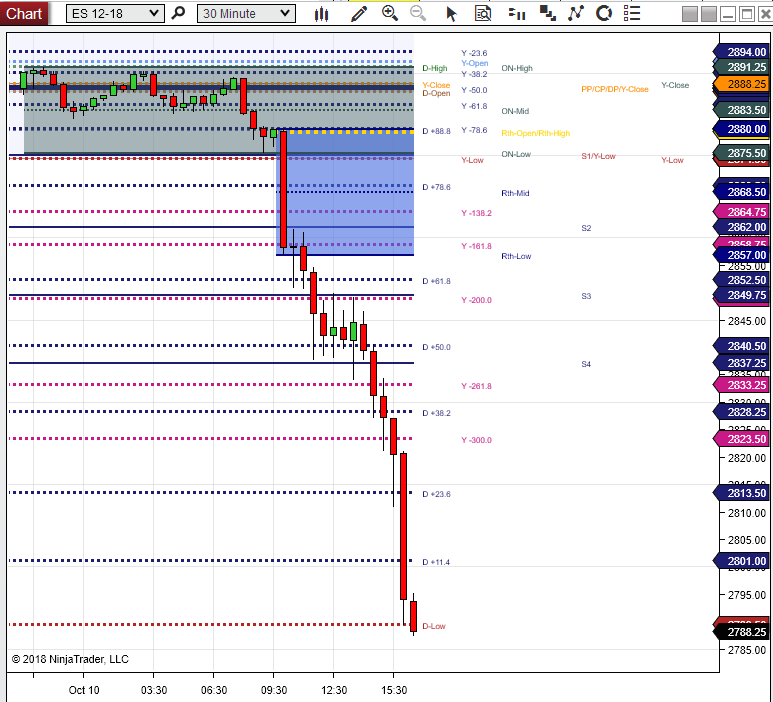The height and width of the screenshot is (702, 773).
Task: Maximize the chart window
Action: pos(747,14)
